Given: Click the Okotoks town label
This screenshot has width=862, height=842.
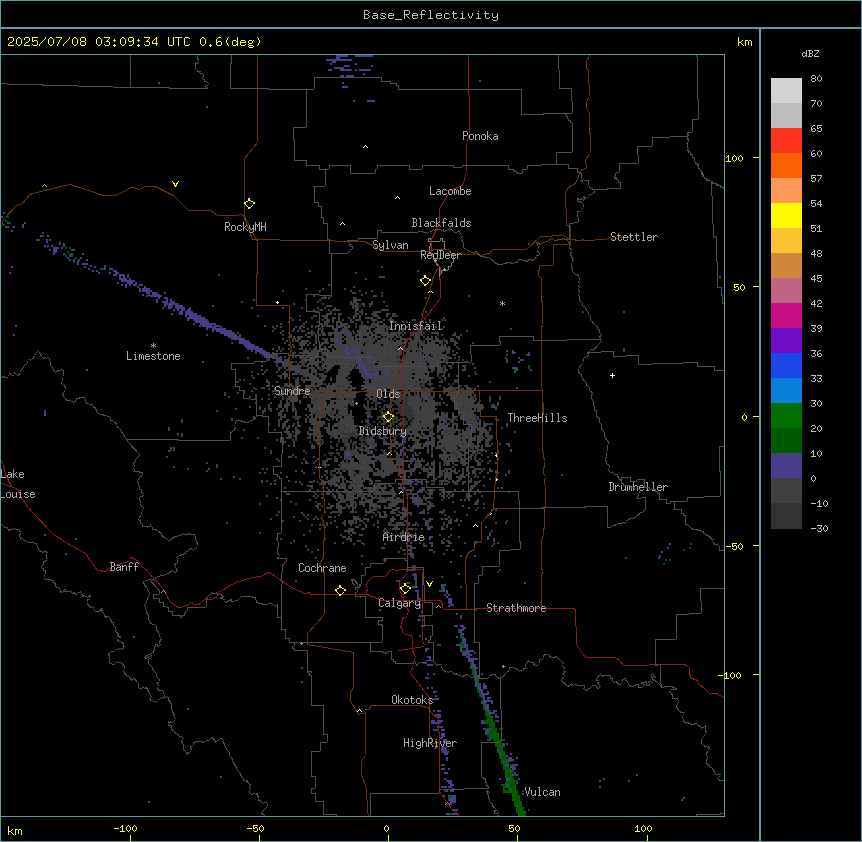Looking at the screenshot, I should [x=412, y=700].
